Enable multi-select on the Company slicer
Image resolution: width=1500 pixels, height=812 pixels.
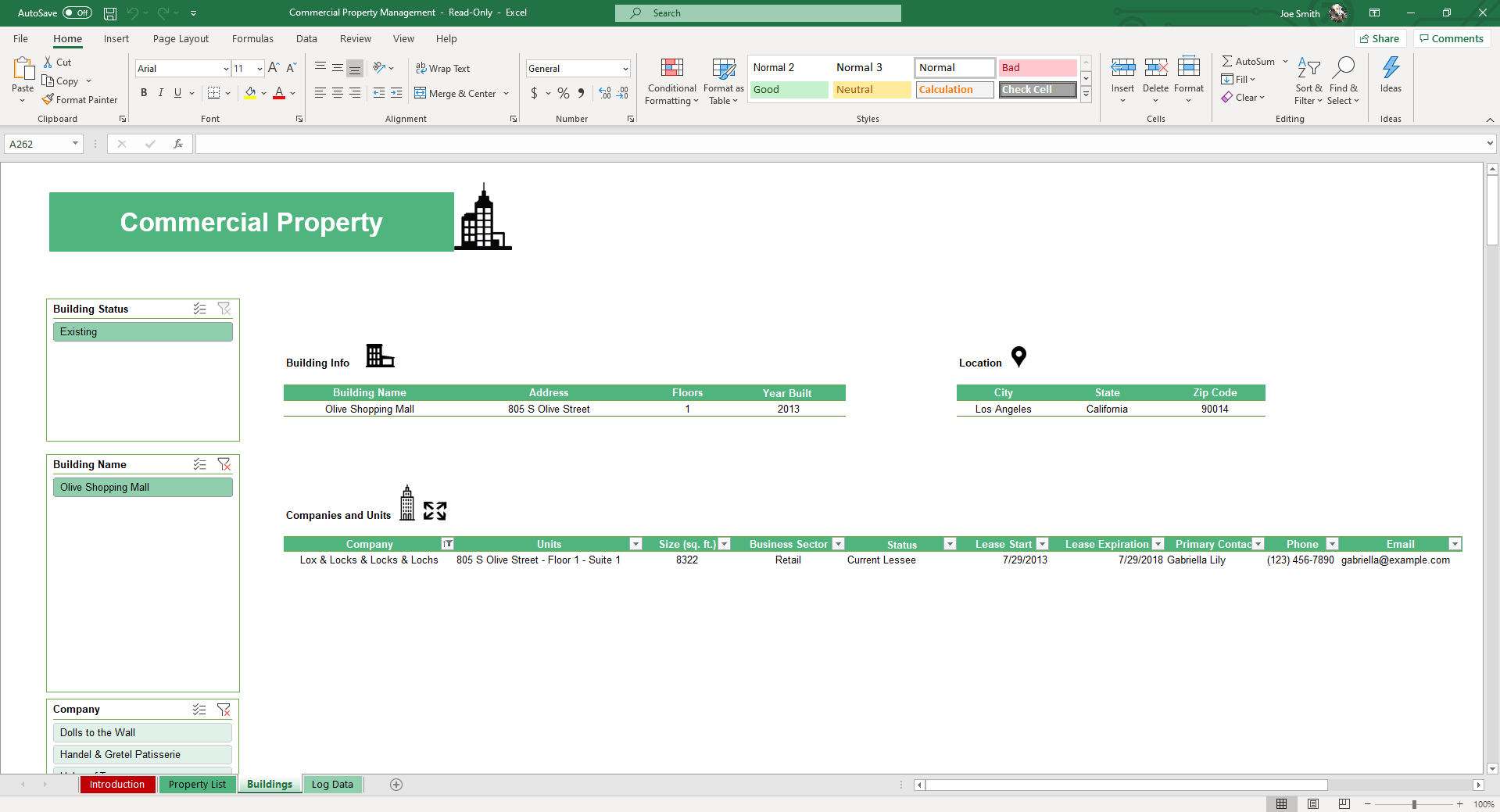(x=199, y=710)
